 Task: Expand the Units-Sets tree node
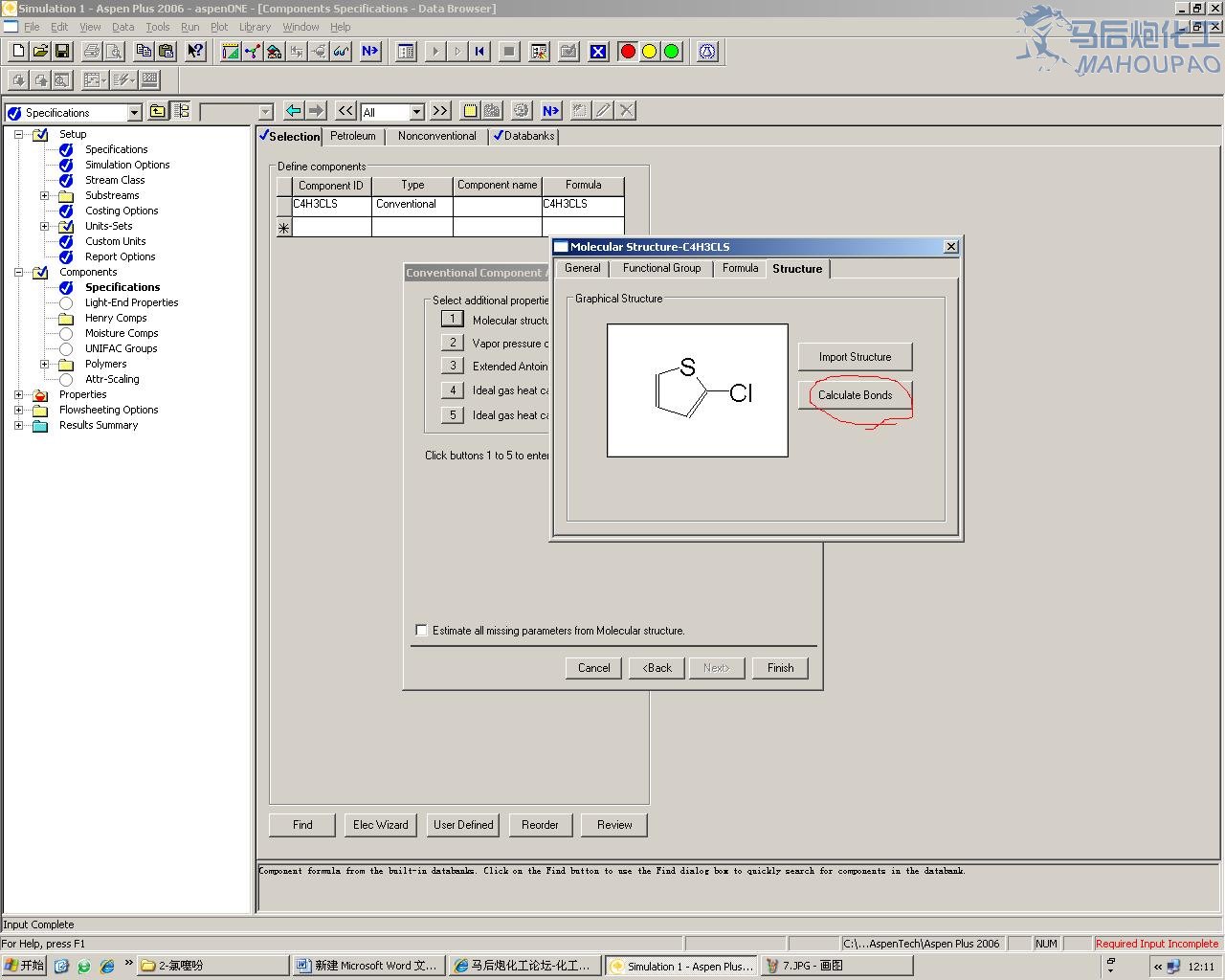[x=44, y=226]
